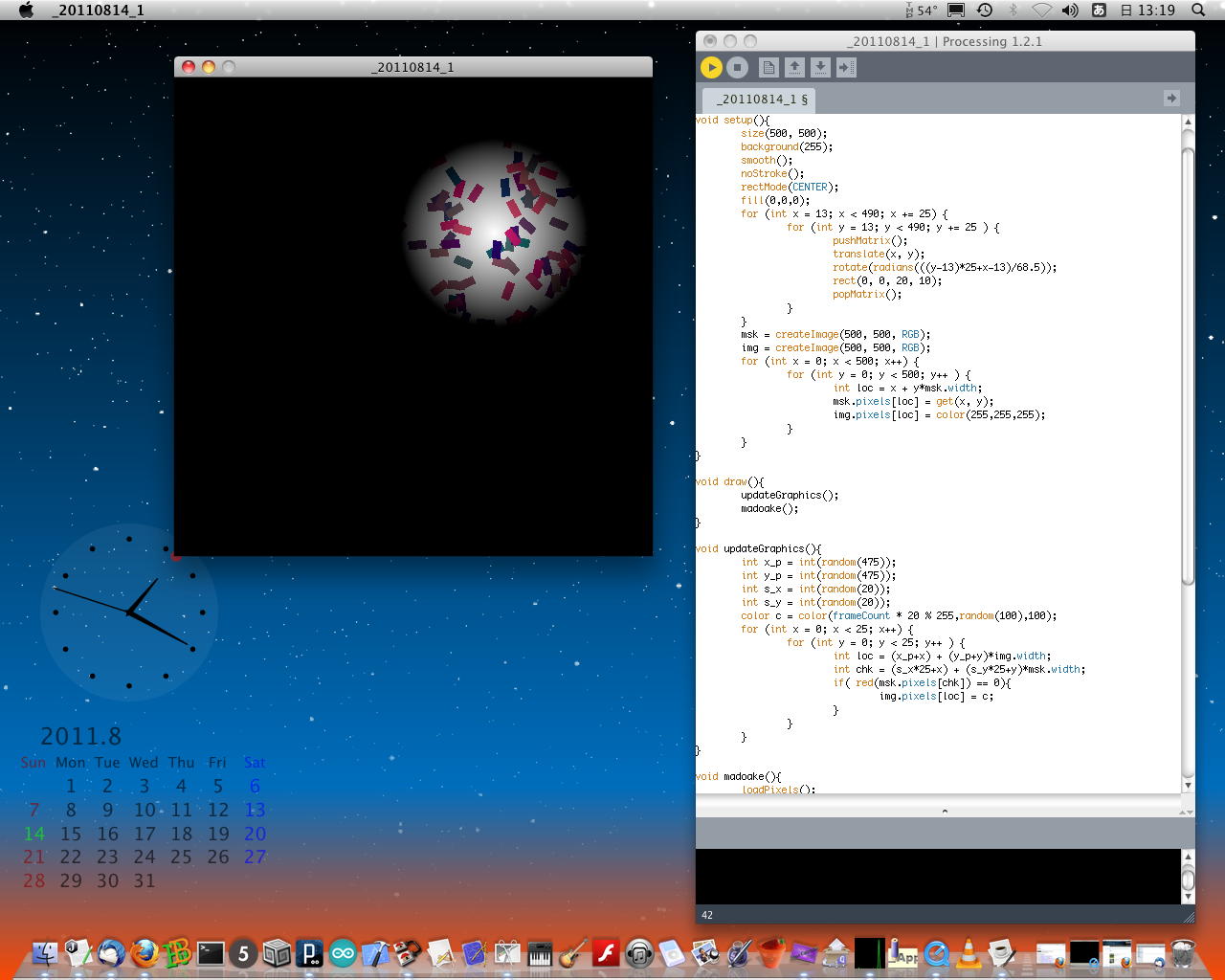The image size is (1225, 980).
Task: Open Spotlight search magnifier
Action: pos(1198,11)
